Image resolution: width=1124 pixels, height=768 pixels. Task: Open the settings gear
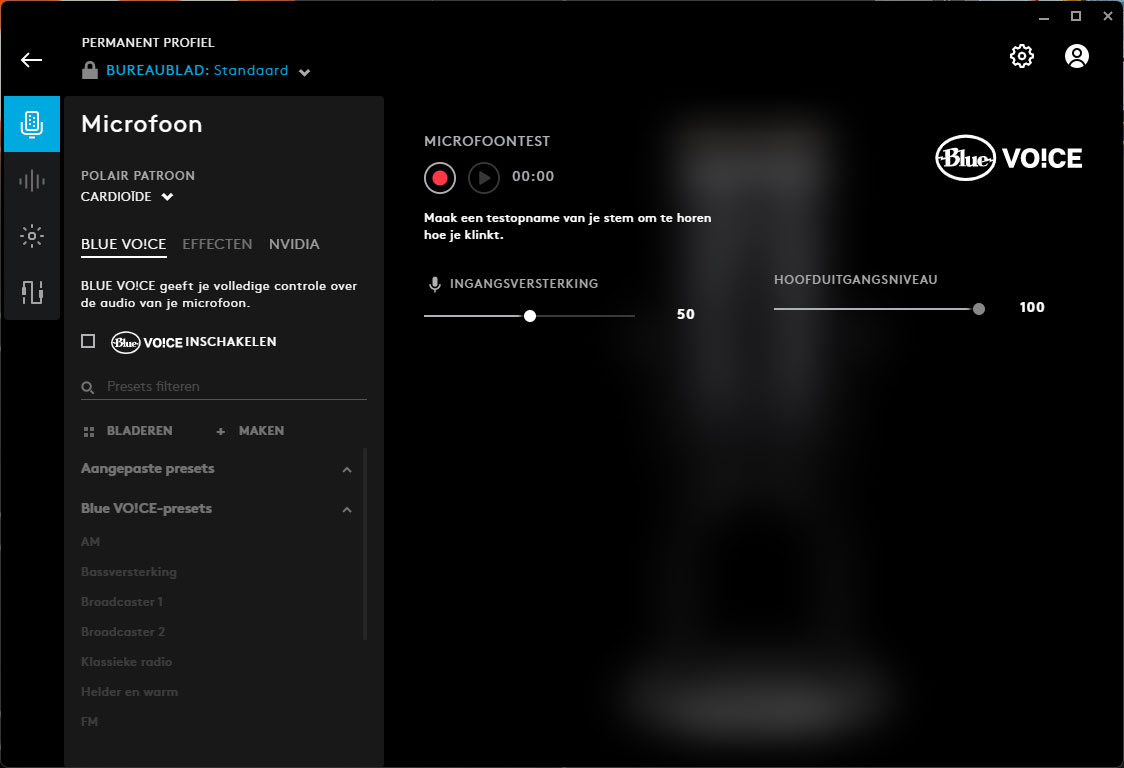(x=1022, y=56)
